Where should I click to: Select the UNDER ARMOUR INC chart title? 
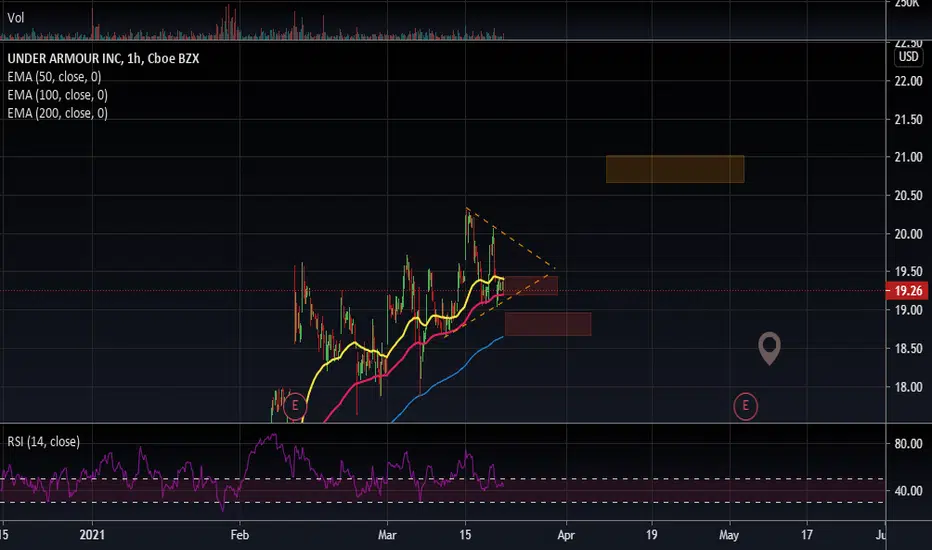(x=103, y=58)
